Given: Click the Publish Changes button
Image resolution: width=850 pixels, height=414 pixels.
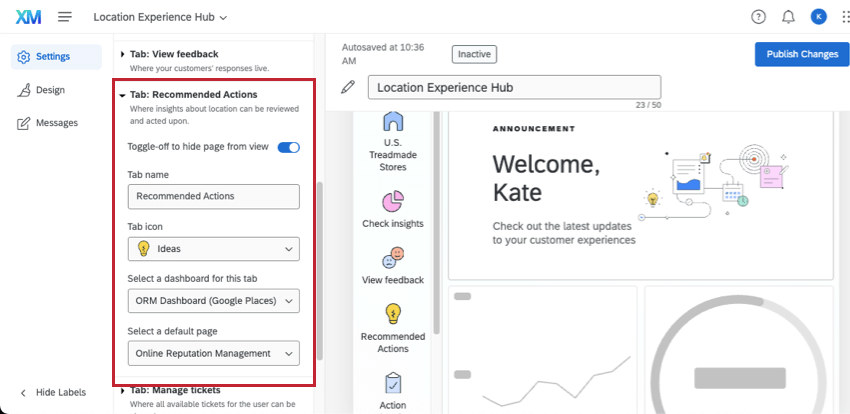Looking at the screenshot, I should tap(795, 54).
